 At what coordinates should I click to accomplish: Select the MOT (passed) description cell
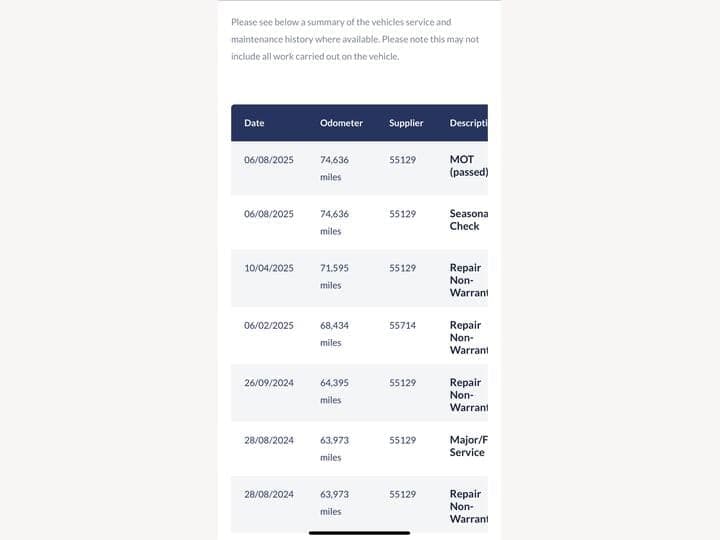pyautogui.click(x=468, y=166)
